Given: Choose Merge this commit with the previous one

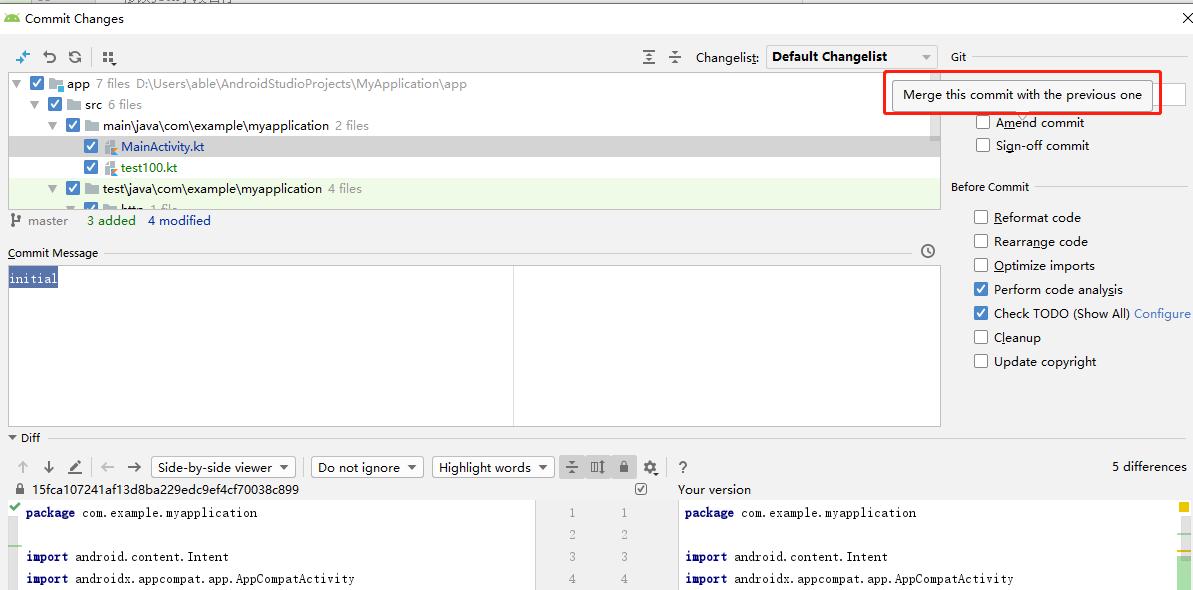Looking at the screenshot, I should (x=1021, y=94).
